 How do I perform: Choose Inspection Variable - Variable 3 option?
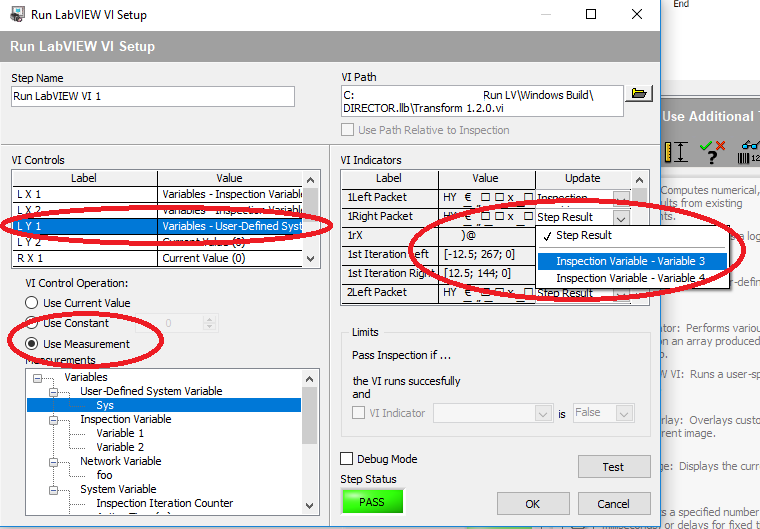632,261
